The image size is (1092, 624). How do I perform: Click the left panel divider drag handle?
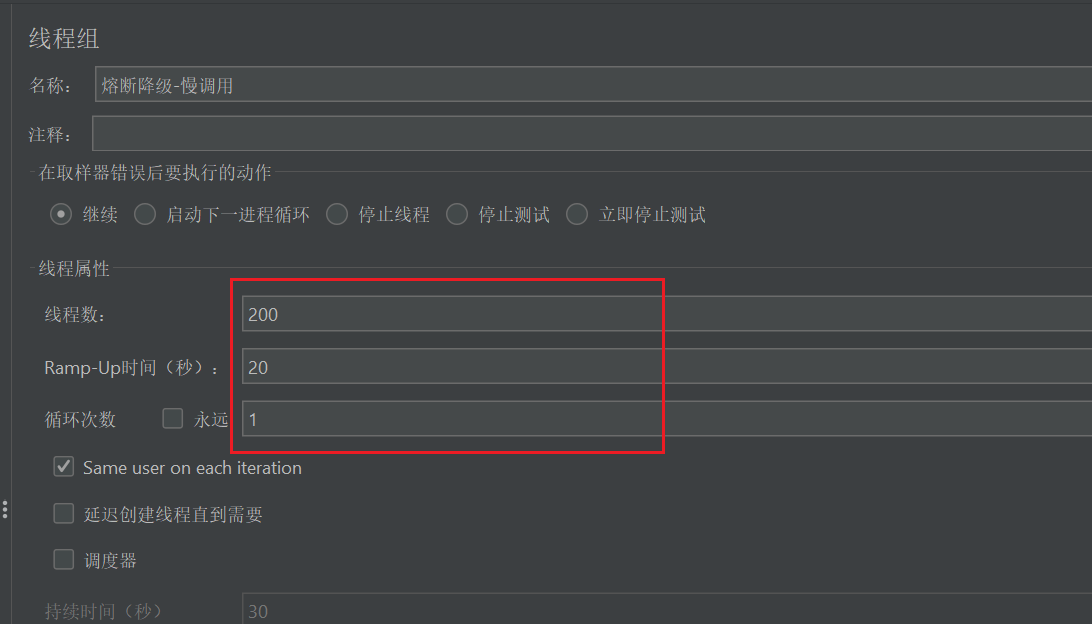[x=5, y=510]
